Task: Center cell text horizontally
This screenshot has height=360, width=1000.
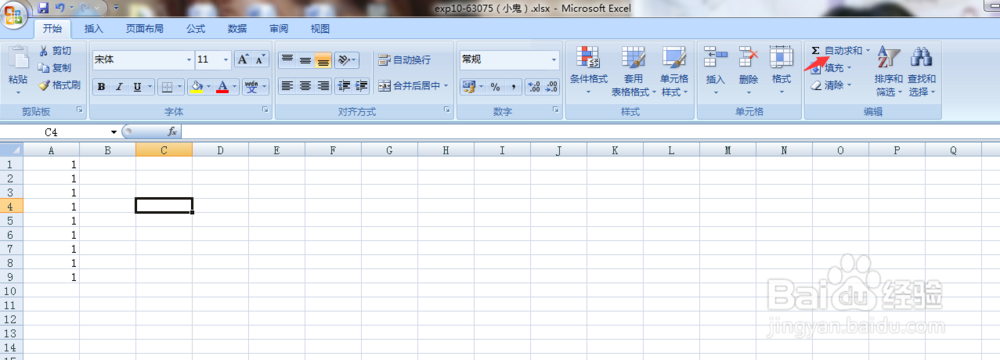Action: point(305,85)
